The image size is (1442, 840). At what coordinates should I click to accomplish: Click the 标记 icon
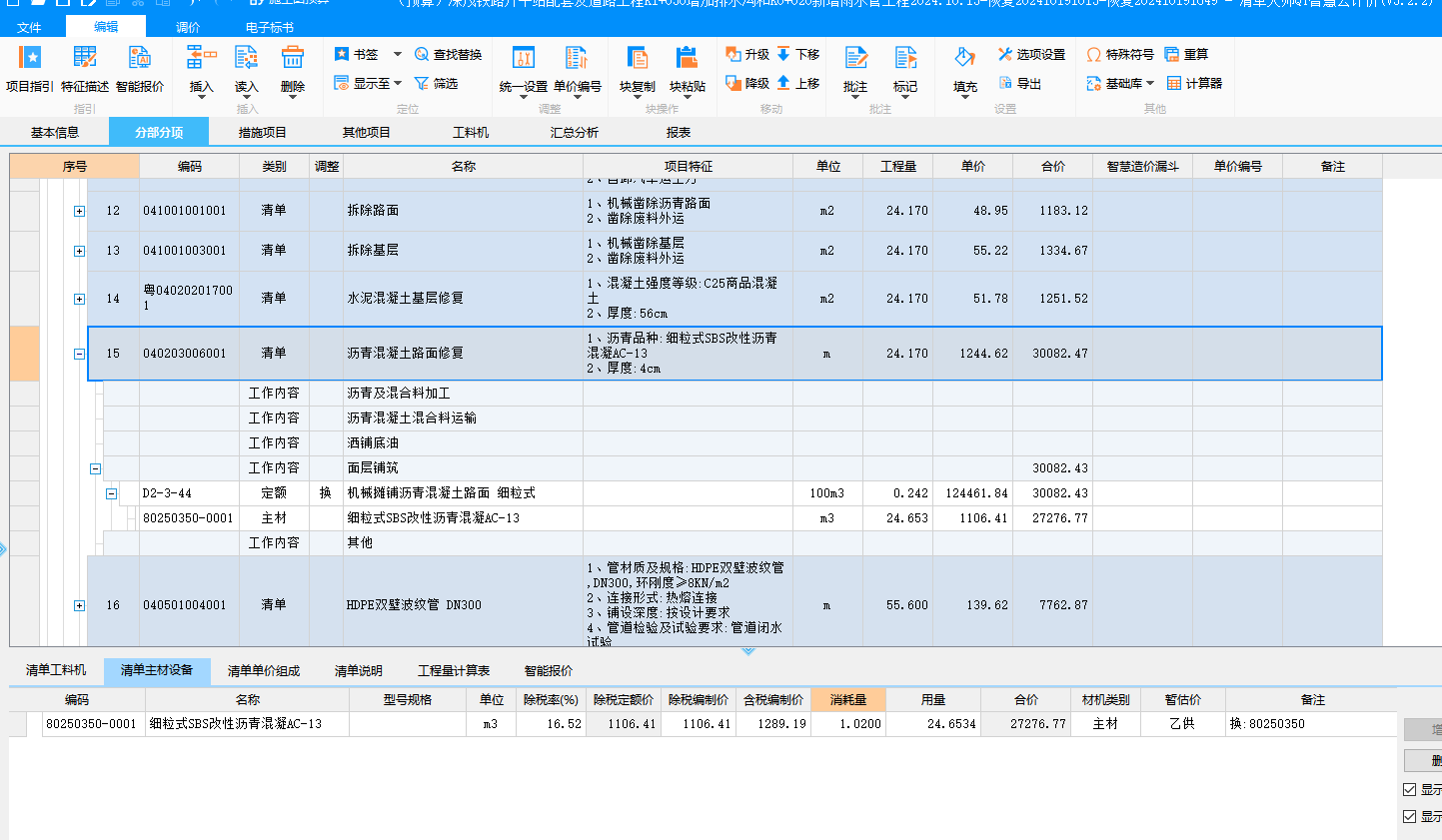[x=905, y=58]
